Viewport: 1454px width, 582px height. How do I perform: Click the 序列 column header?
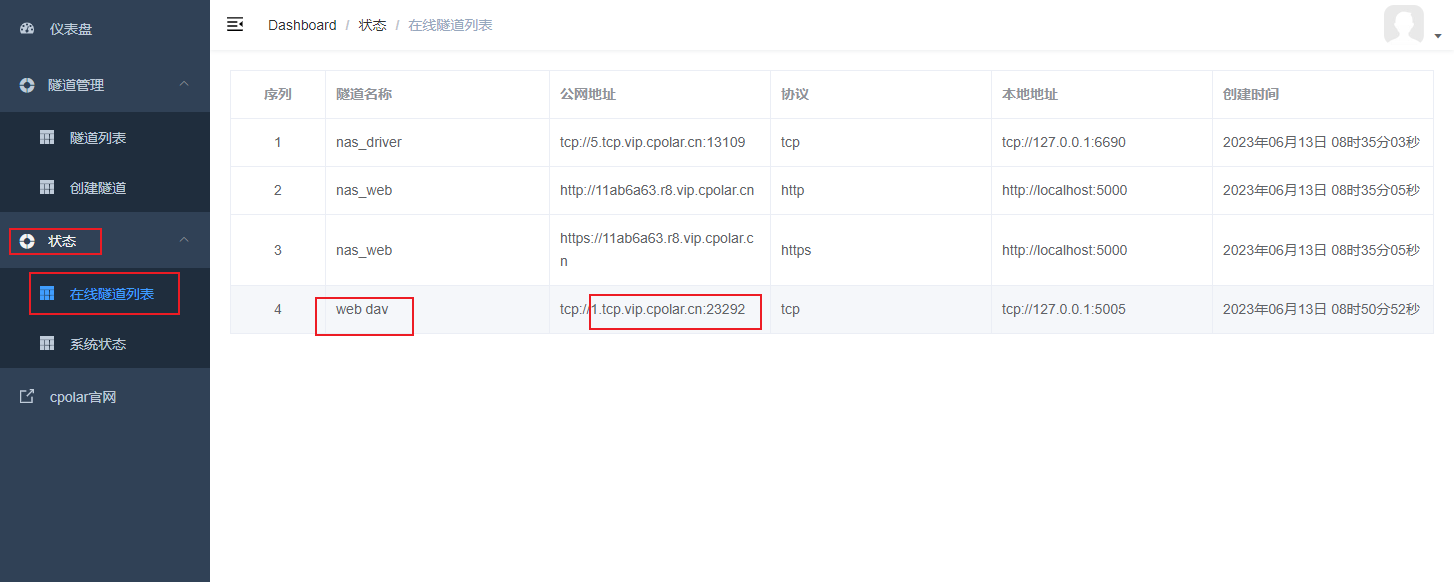(x=278, y=94)
